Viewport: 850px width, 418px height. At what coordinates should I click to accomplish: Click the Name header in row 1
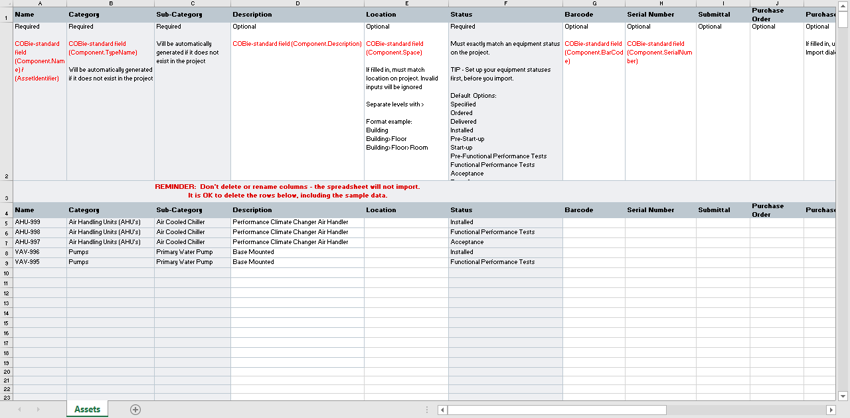[40, 15]
